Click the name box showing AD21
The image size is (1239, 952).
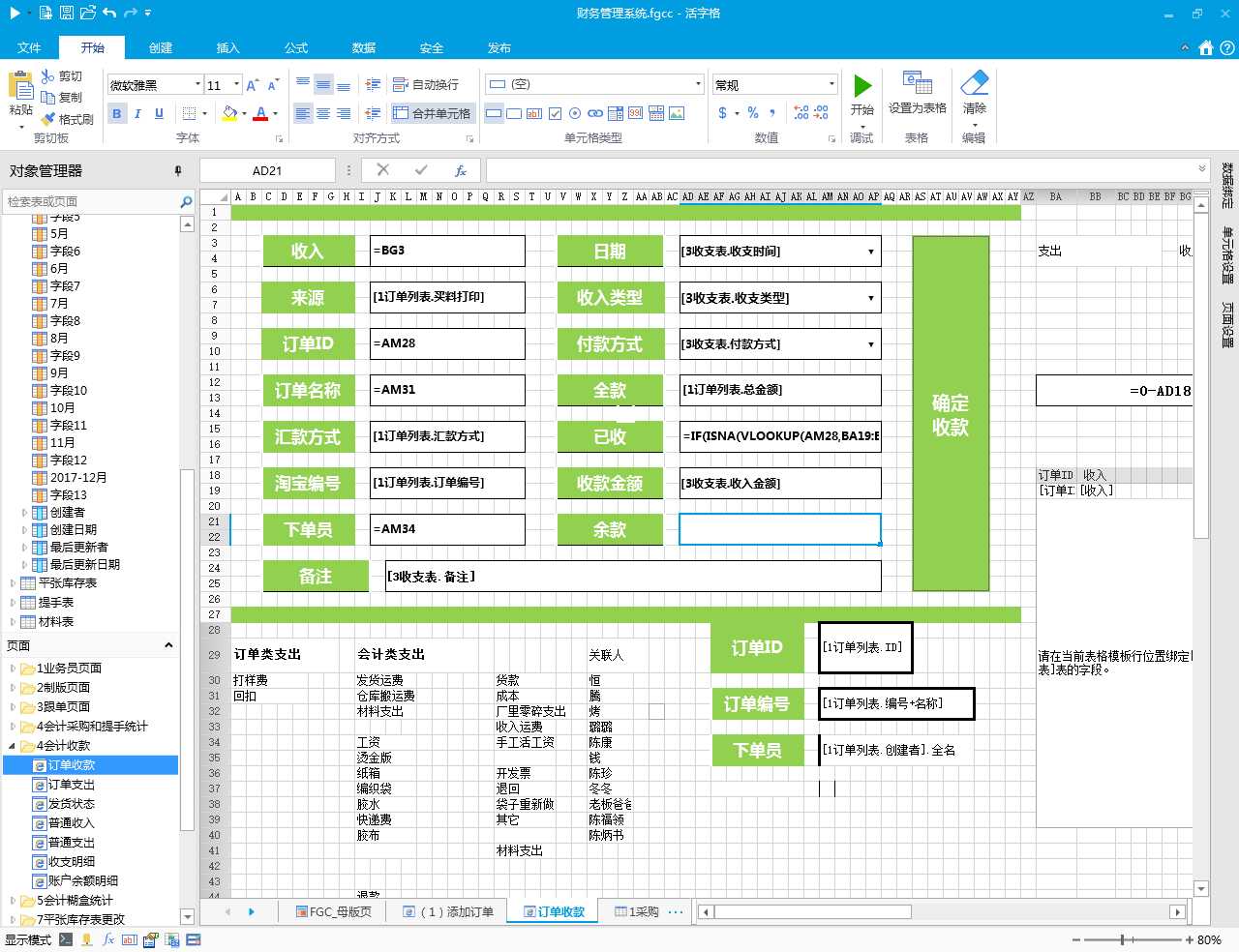coord(267,170)
